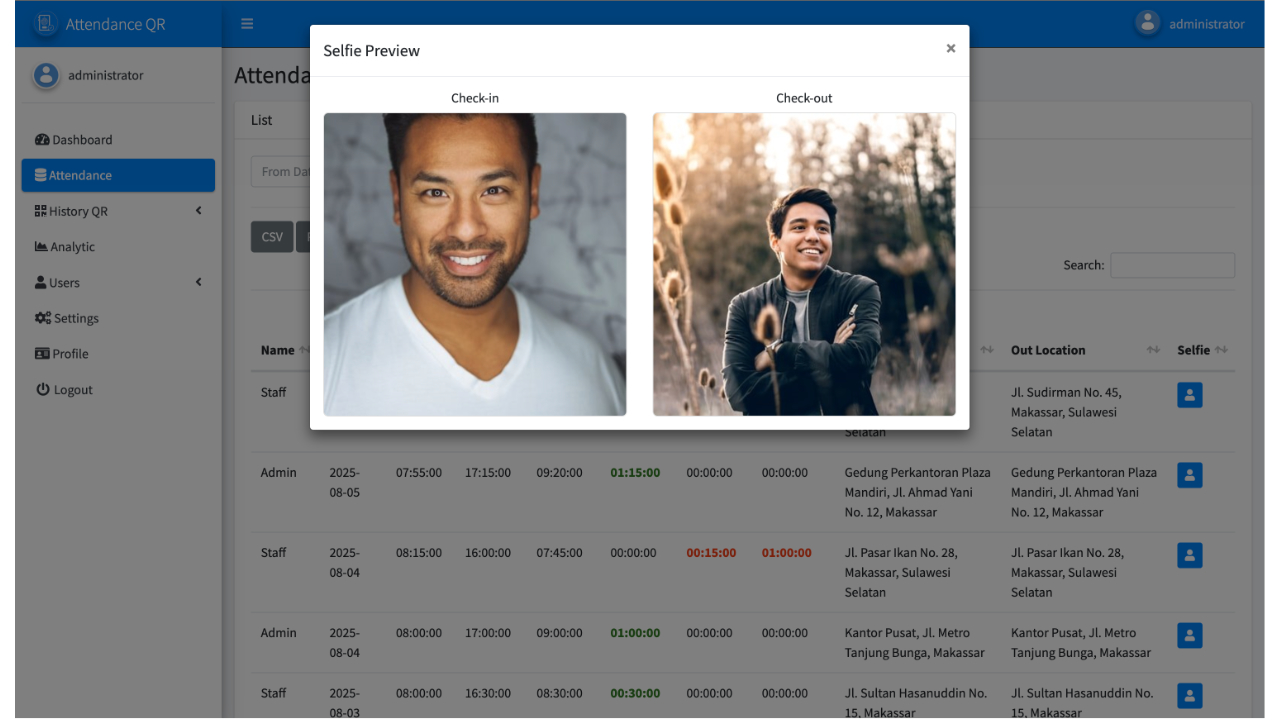Go to Analytic in the sidebar
This screenshot has height=720, width=1280.
[x=118, y=247]
